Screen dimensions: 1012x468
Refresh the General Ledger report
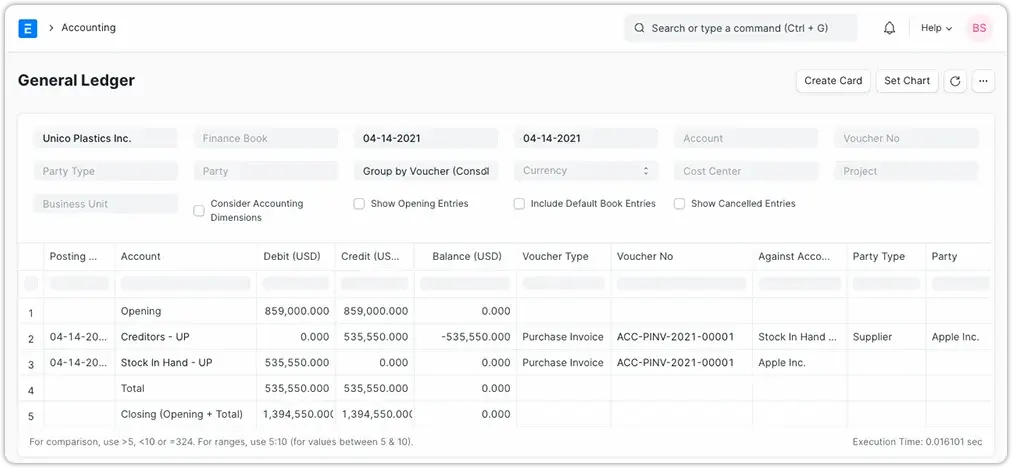(x=955, y=81)
